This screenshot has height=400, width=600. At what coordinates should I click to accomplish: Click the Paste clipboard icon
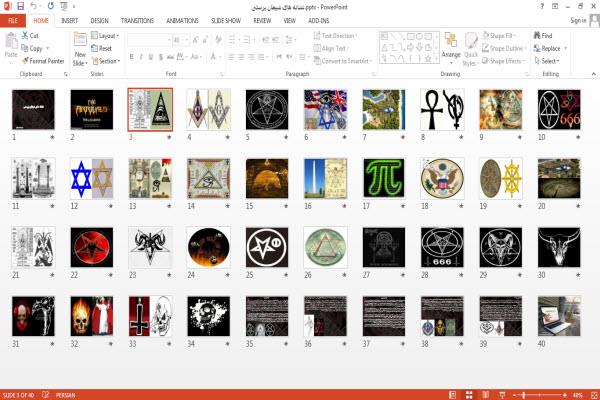[11, 41]
